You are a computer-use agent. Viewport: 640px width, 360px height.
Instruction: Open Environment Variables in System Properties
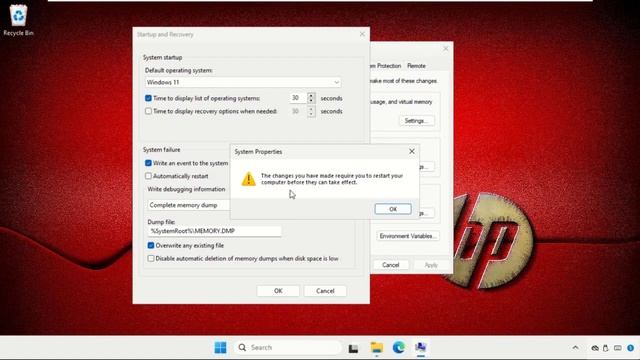(408, 236)
